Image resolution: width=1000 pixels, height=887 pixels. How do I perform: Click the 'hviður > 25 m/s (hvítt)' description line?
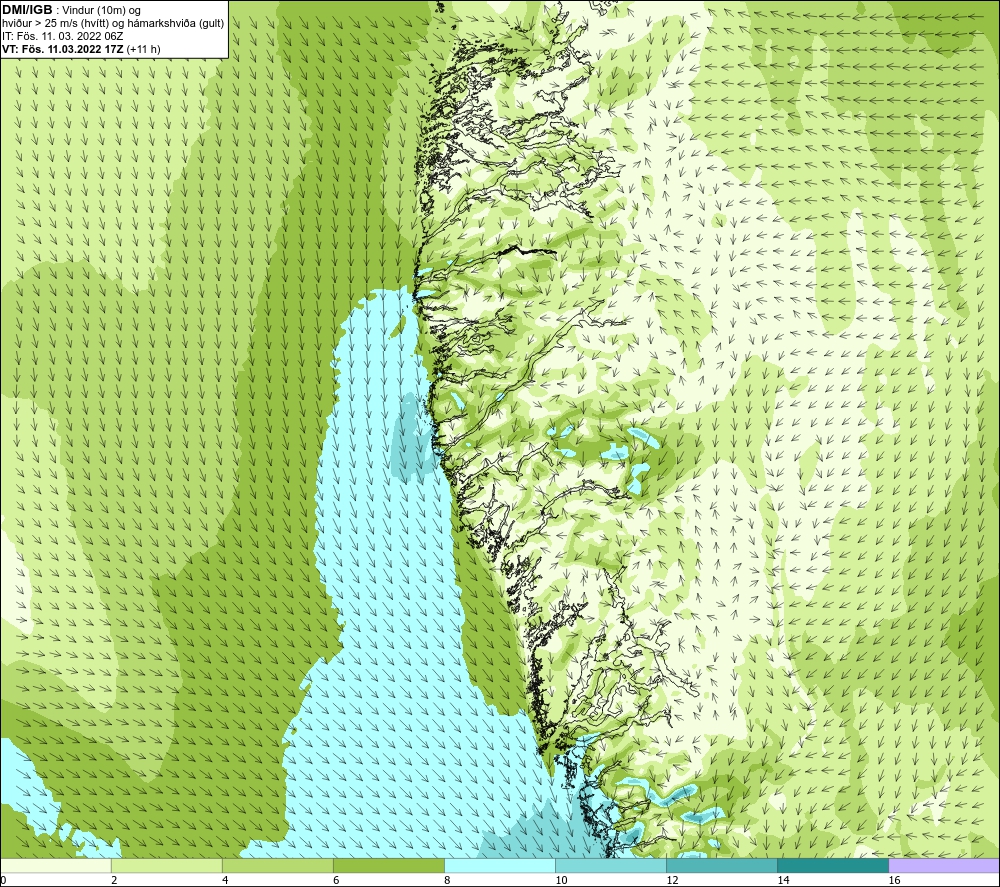(113, 24)
